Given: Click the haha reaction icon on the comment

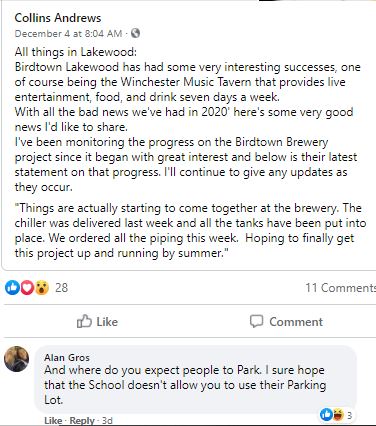Looking at the screenshot, I should tap(338, 415).
